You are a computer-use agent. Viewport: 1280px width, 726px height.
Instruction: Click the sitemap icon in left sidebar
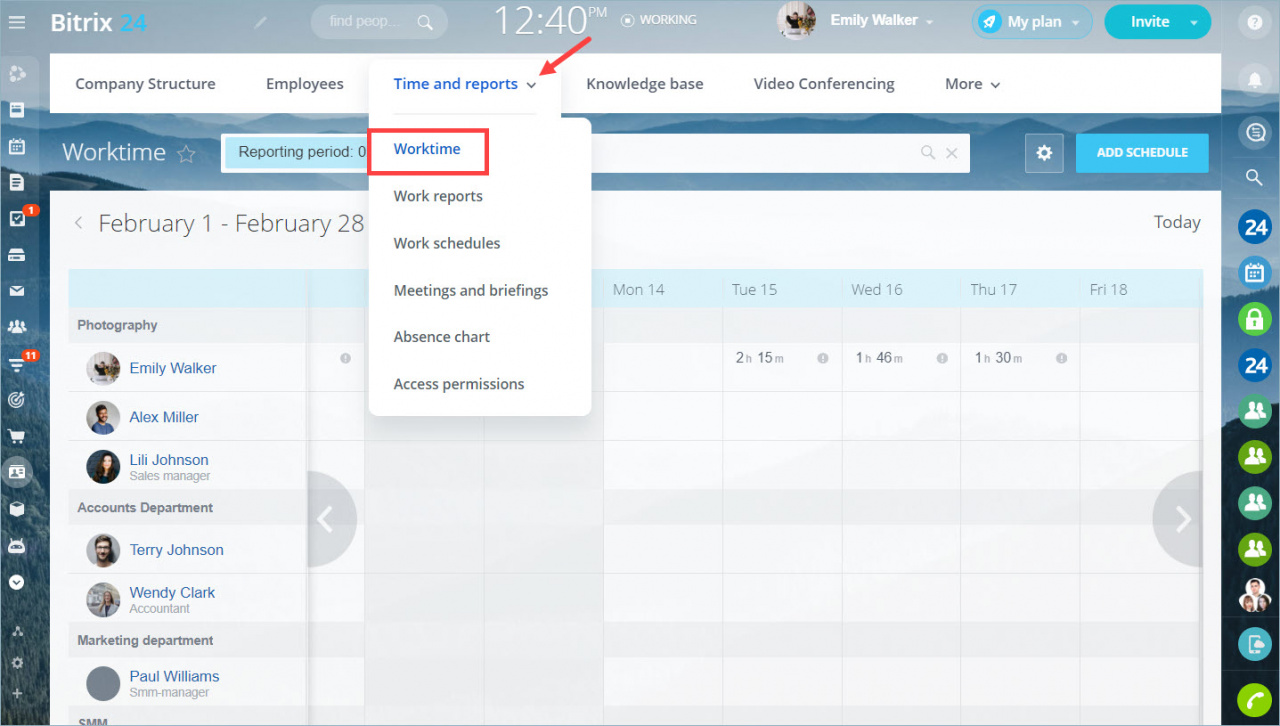click(16, 632)
